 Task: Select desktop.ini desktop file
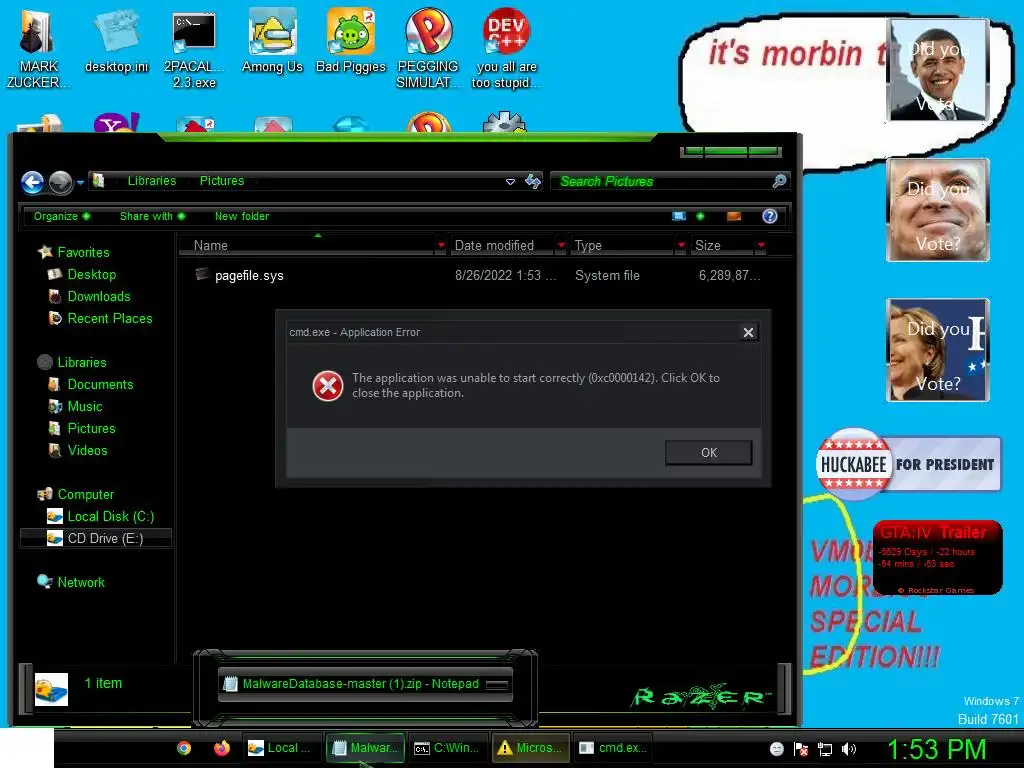click(x=116, y=41)
